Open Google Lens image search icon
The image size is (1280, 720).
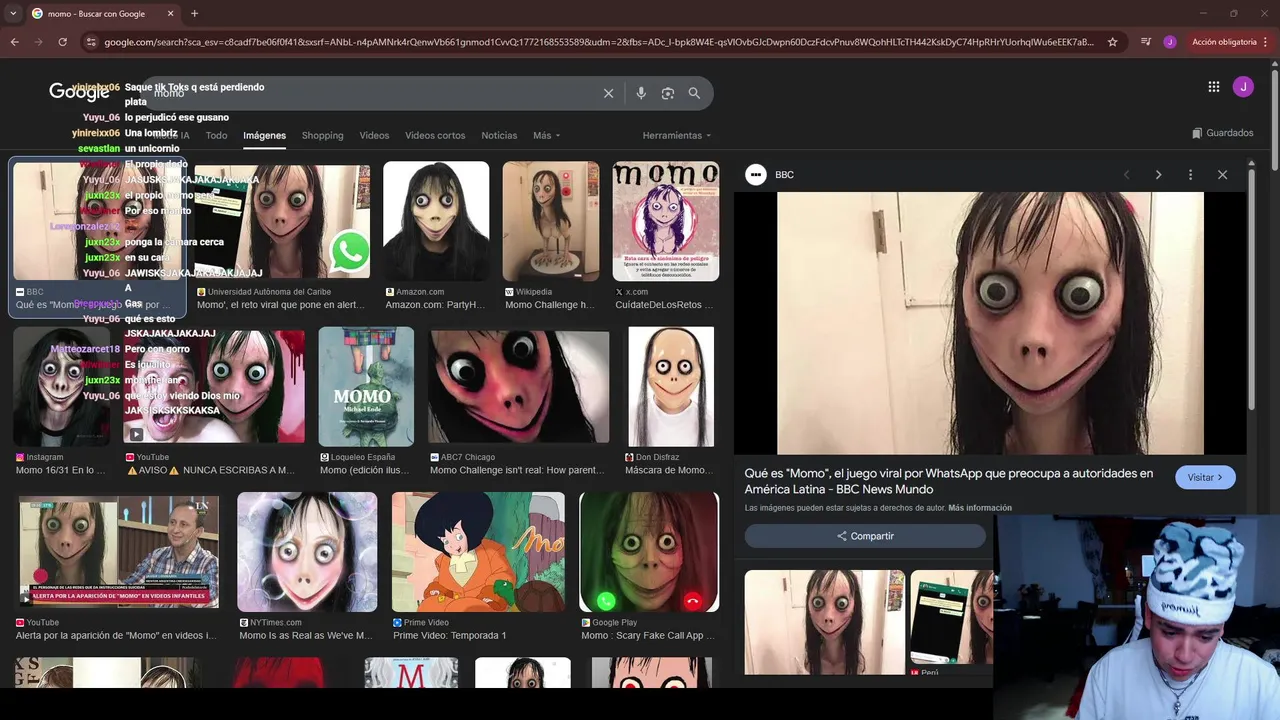click(x=668, y=93)
